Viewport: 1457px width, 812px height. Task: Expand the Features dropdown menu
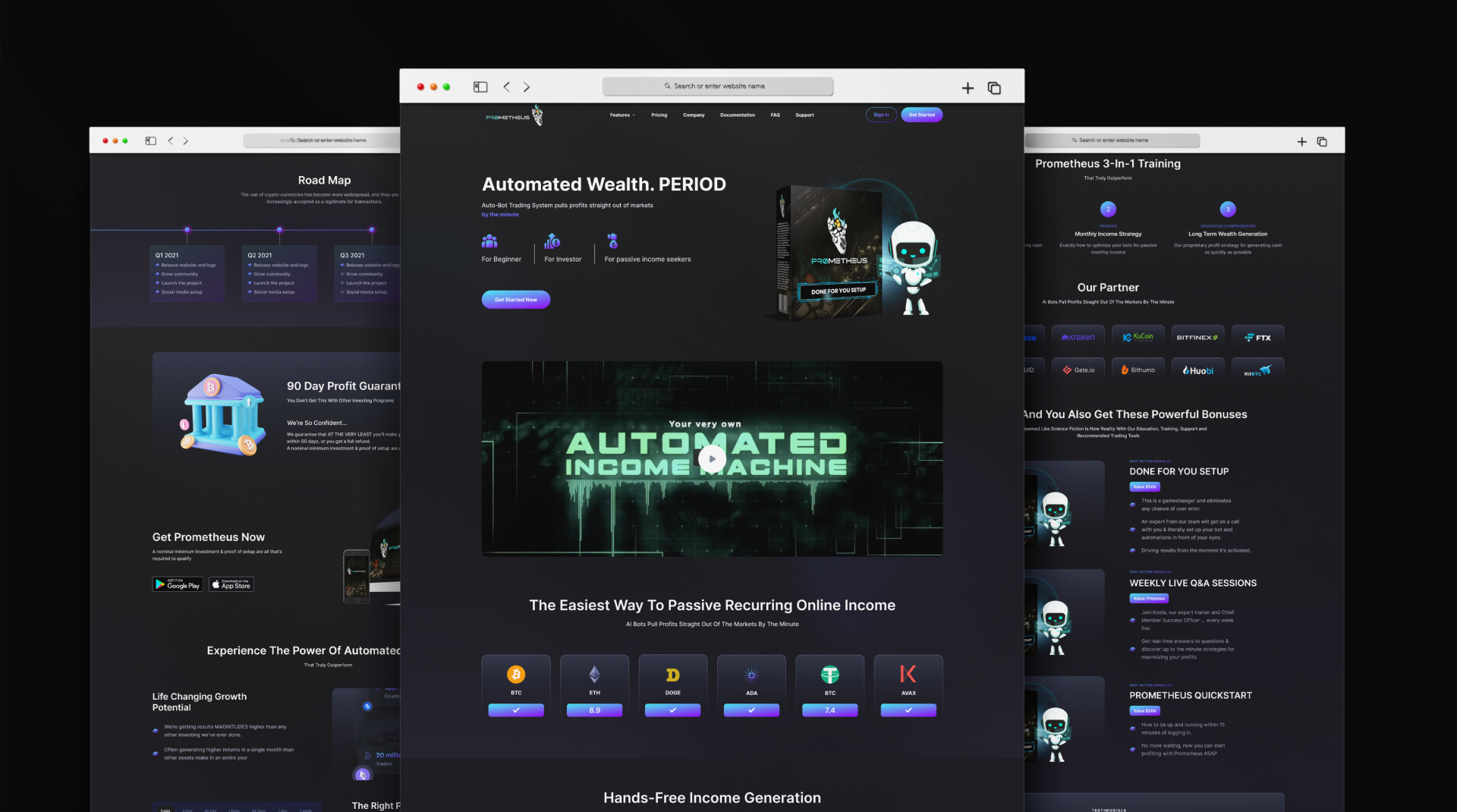pos(622,115)
